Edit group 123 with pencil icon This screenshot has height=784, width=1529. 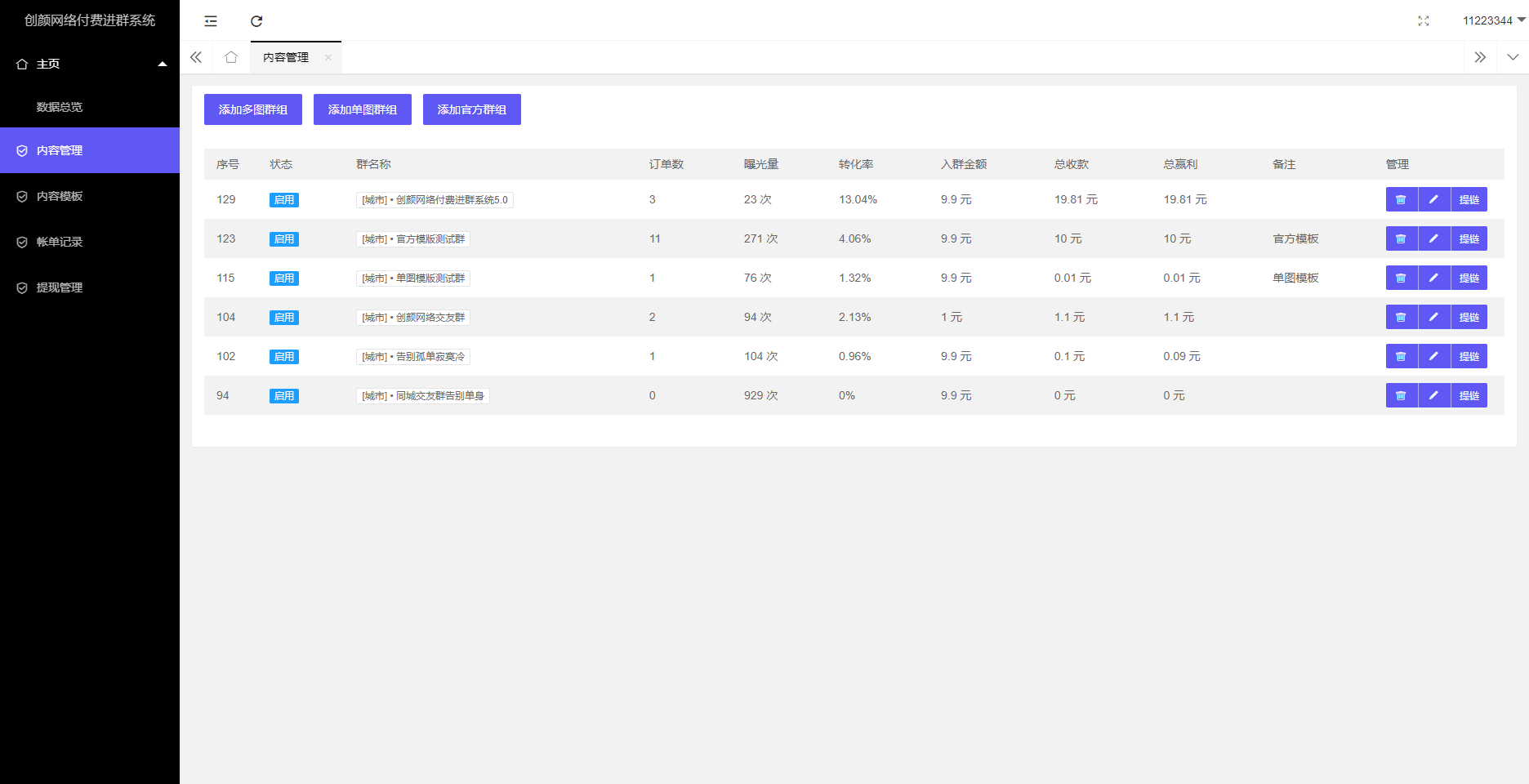pyautogui.click(x=1433, y=239)
